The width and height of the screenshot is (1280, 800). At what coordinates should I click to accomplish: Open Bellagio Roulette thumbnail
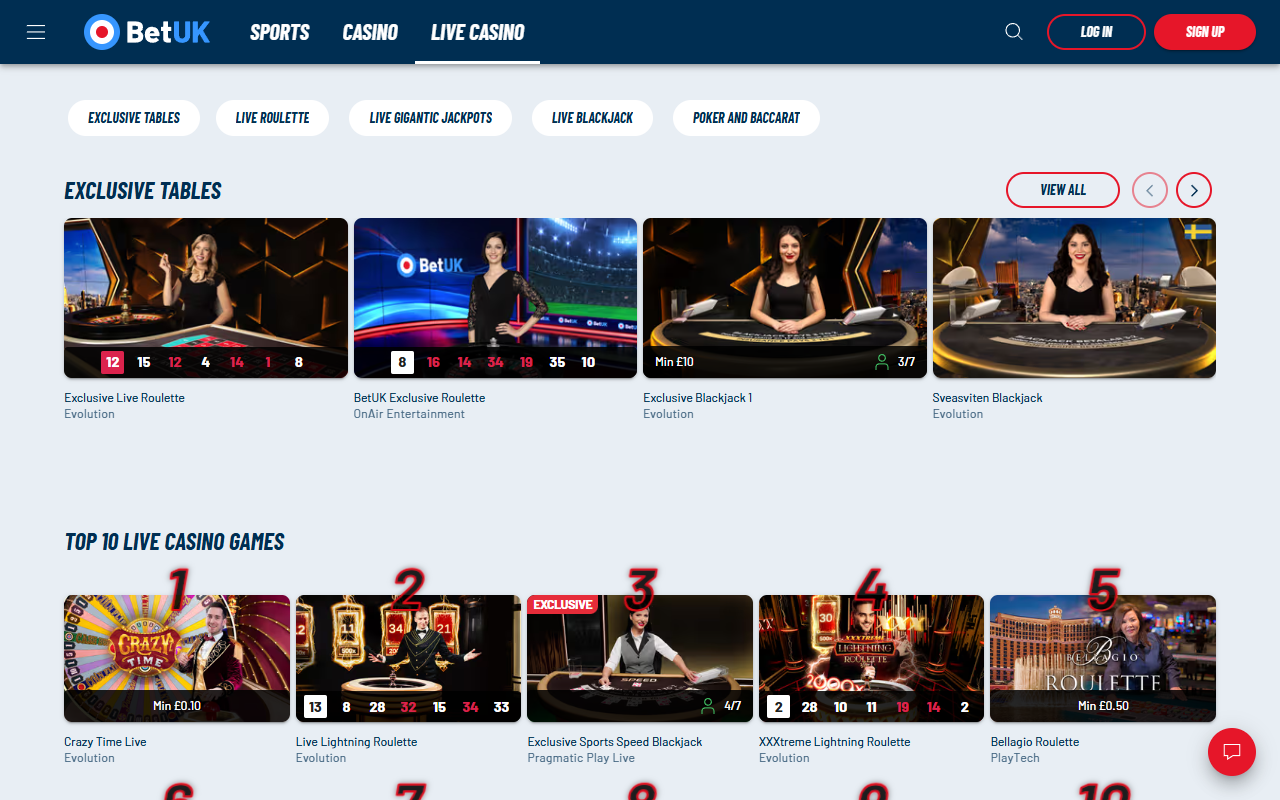point(1103,658)
